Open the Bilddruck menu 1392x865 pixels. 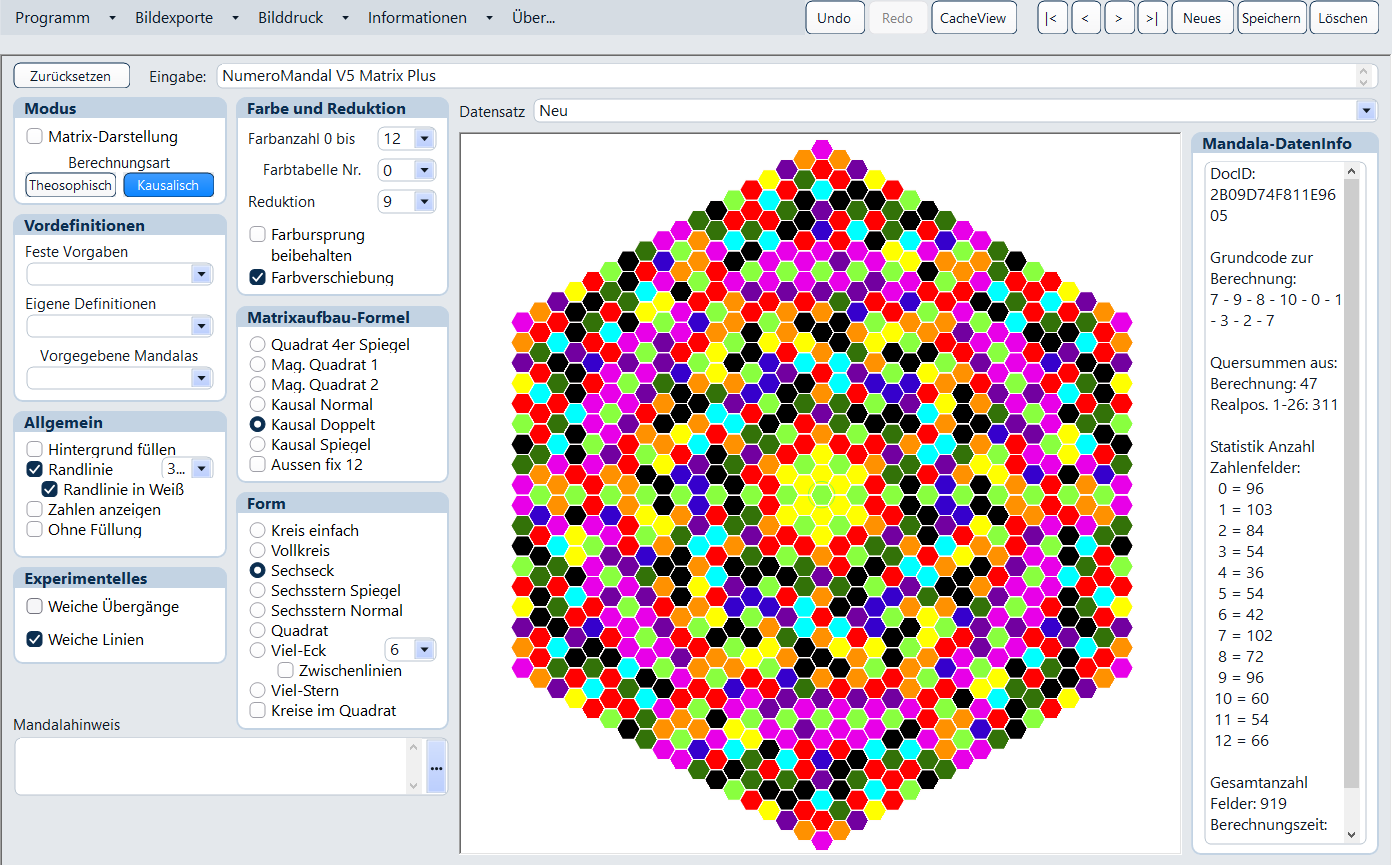pyautogui.click(x=290, y=18)
